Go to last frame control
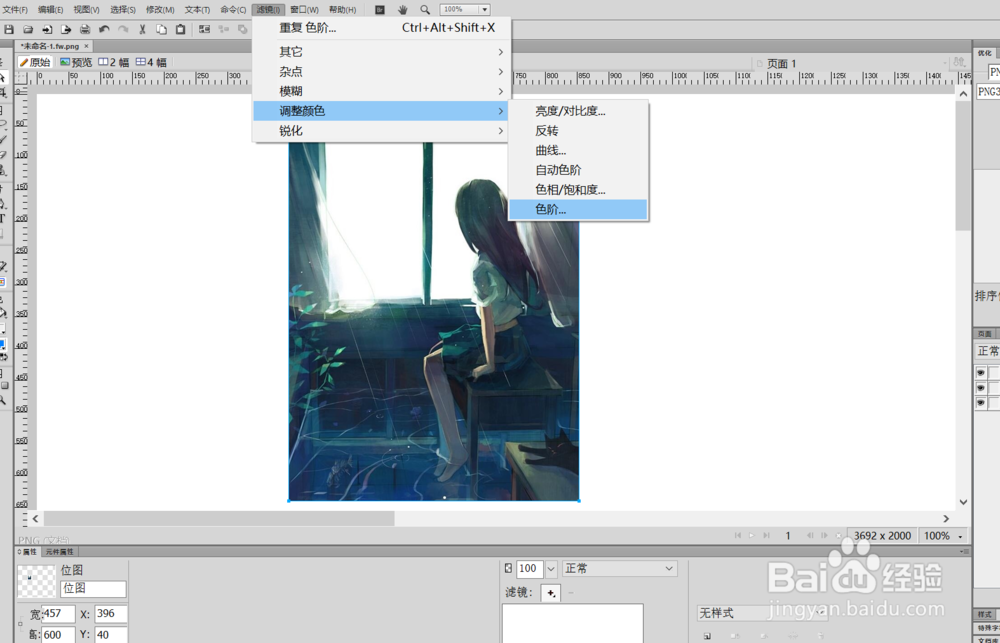 [767, 536]
